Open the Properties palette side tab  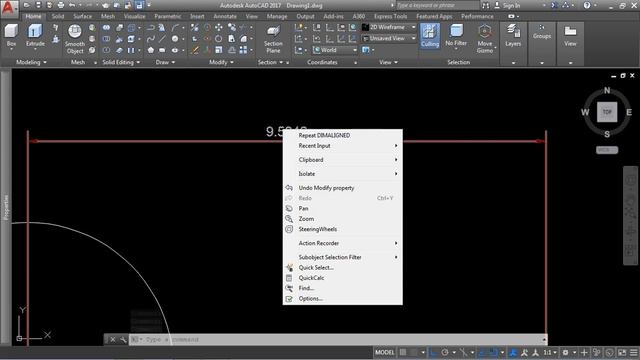pos(6,207)
